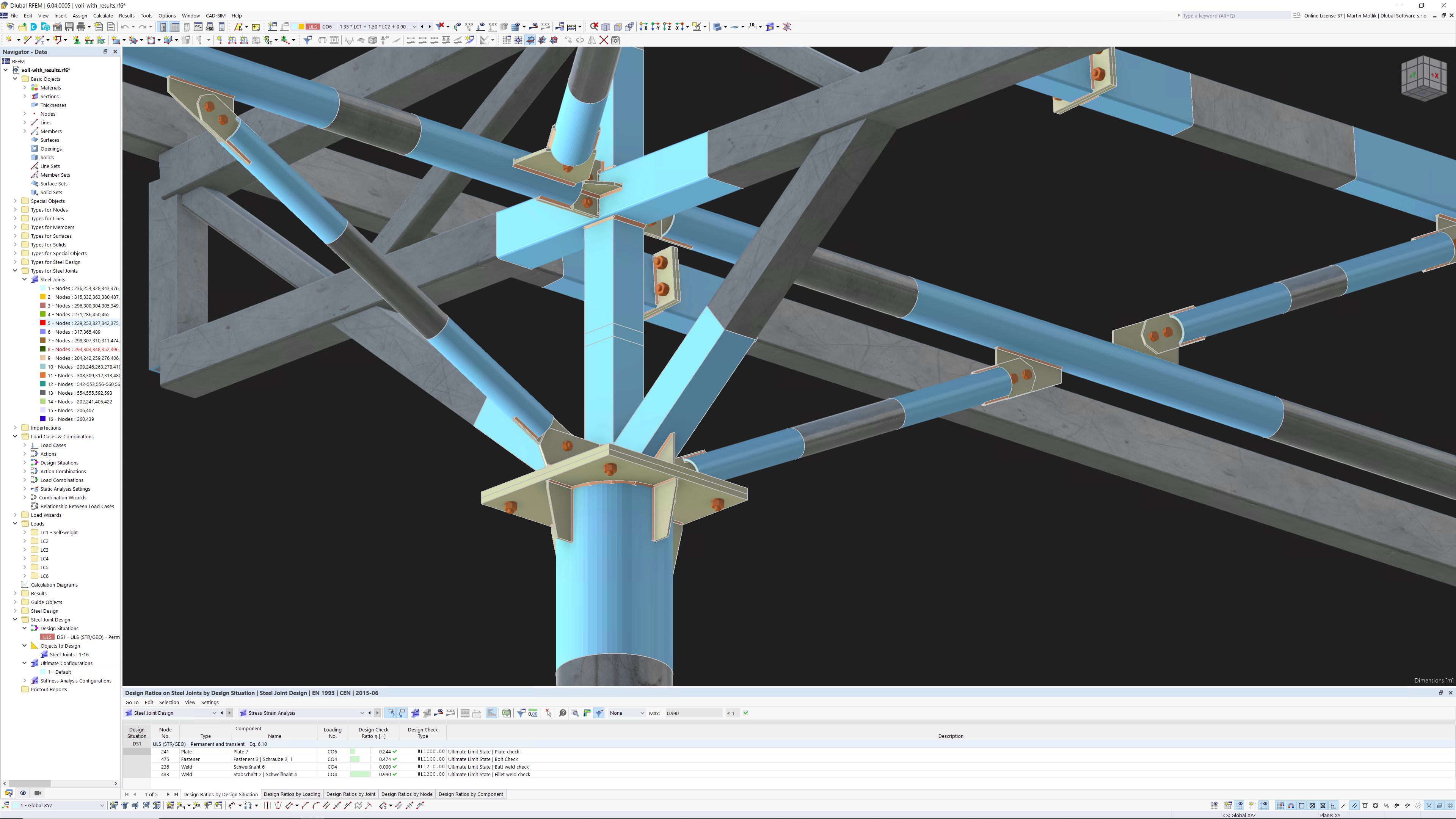The height and width of the screenshot is (819, 1456).
Task: Open the CAD-BIM menu
Action: (215, 15)
